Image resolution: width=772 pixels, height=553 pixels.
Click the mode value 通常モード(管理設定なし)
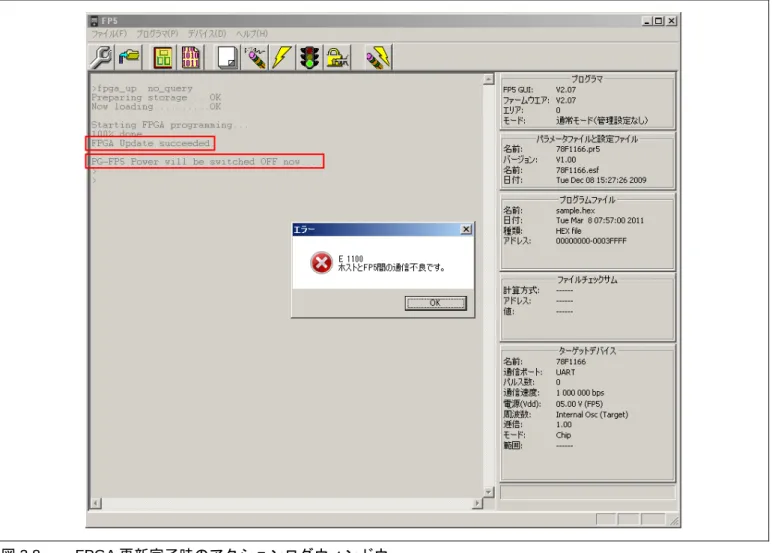pos(602,120)
